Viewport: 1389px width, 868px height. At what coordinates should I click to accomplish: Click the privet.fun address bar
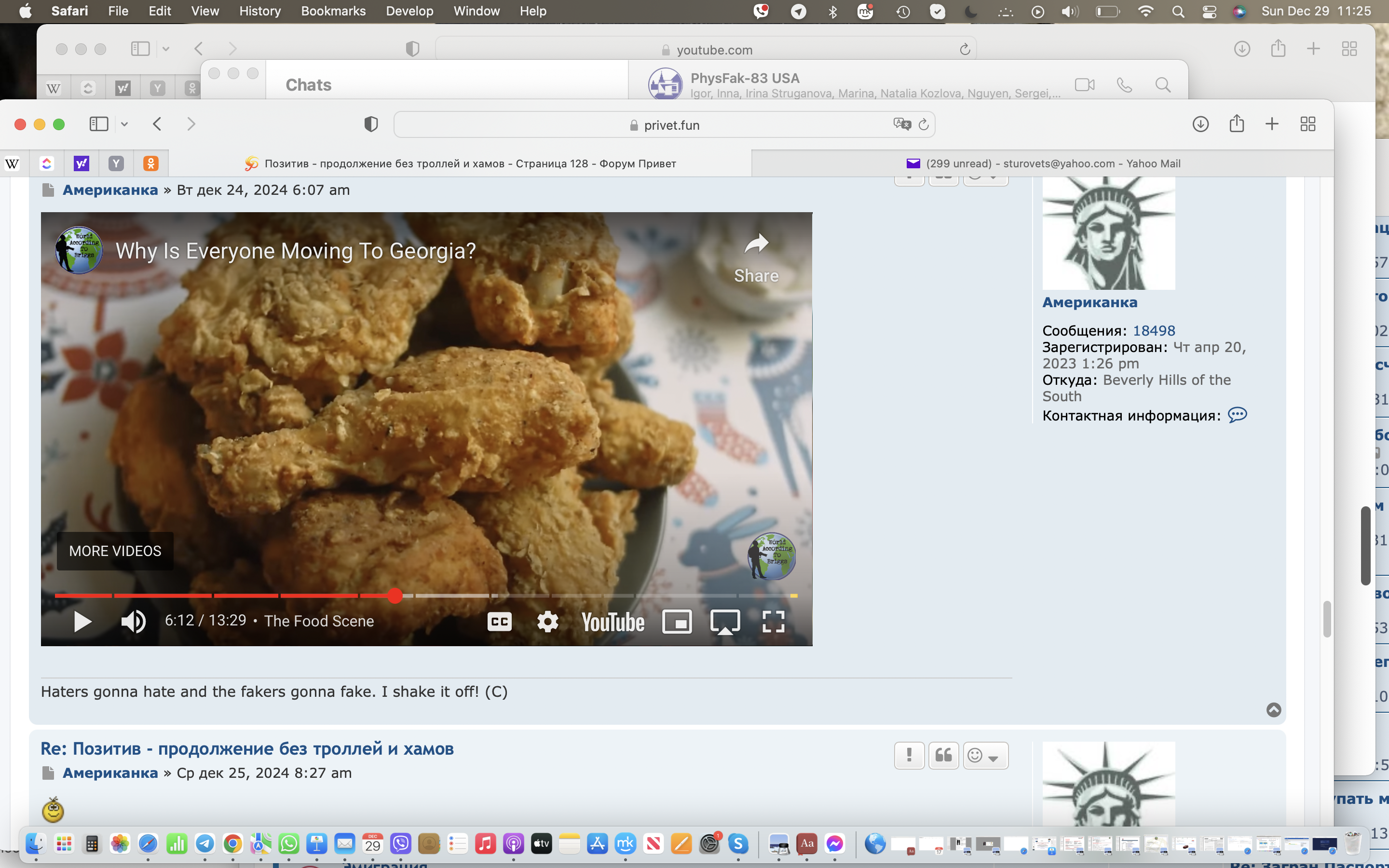(x=664, y=124)
